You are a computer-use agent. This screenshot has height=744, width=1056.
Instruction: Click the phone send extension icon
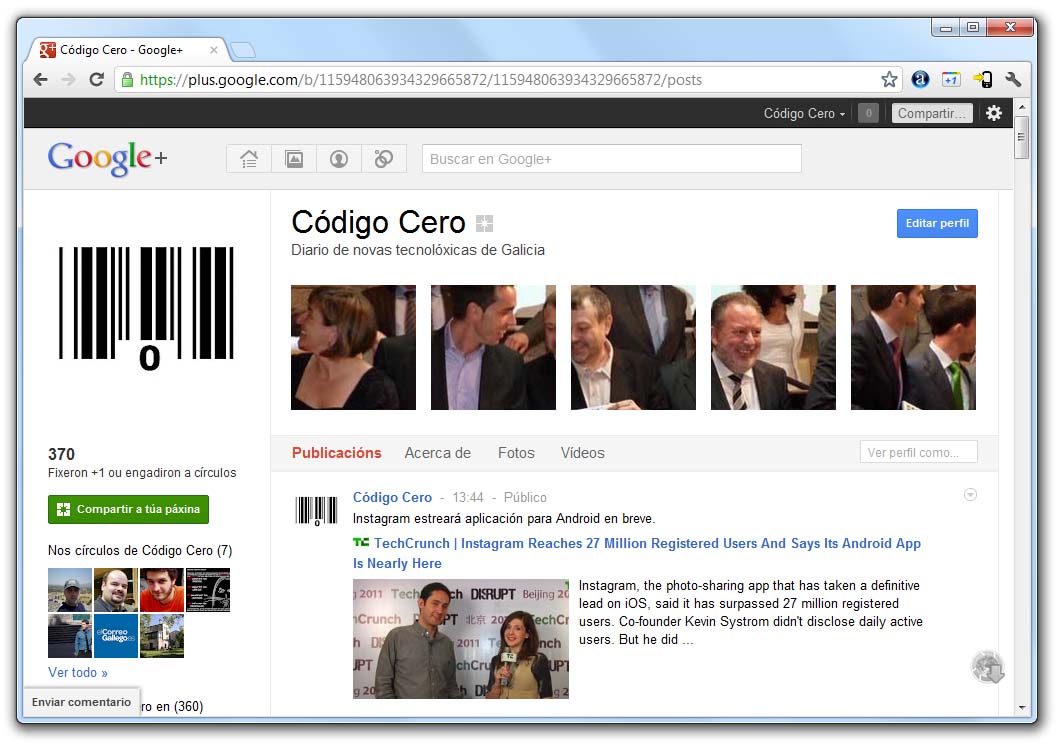[983, 79]
